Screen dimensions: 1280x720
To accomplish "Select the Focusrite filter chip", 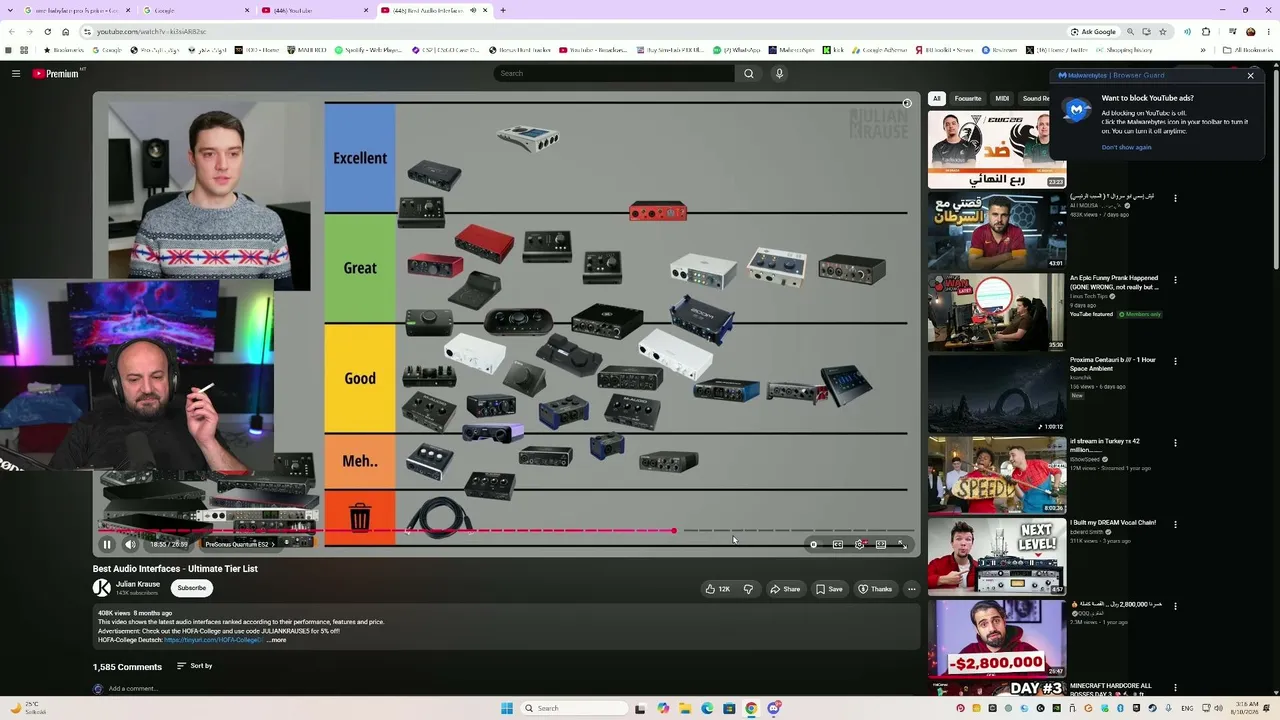I will click(968, 98).
